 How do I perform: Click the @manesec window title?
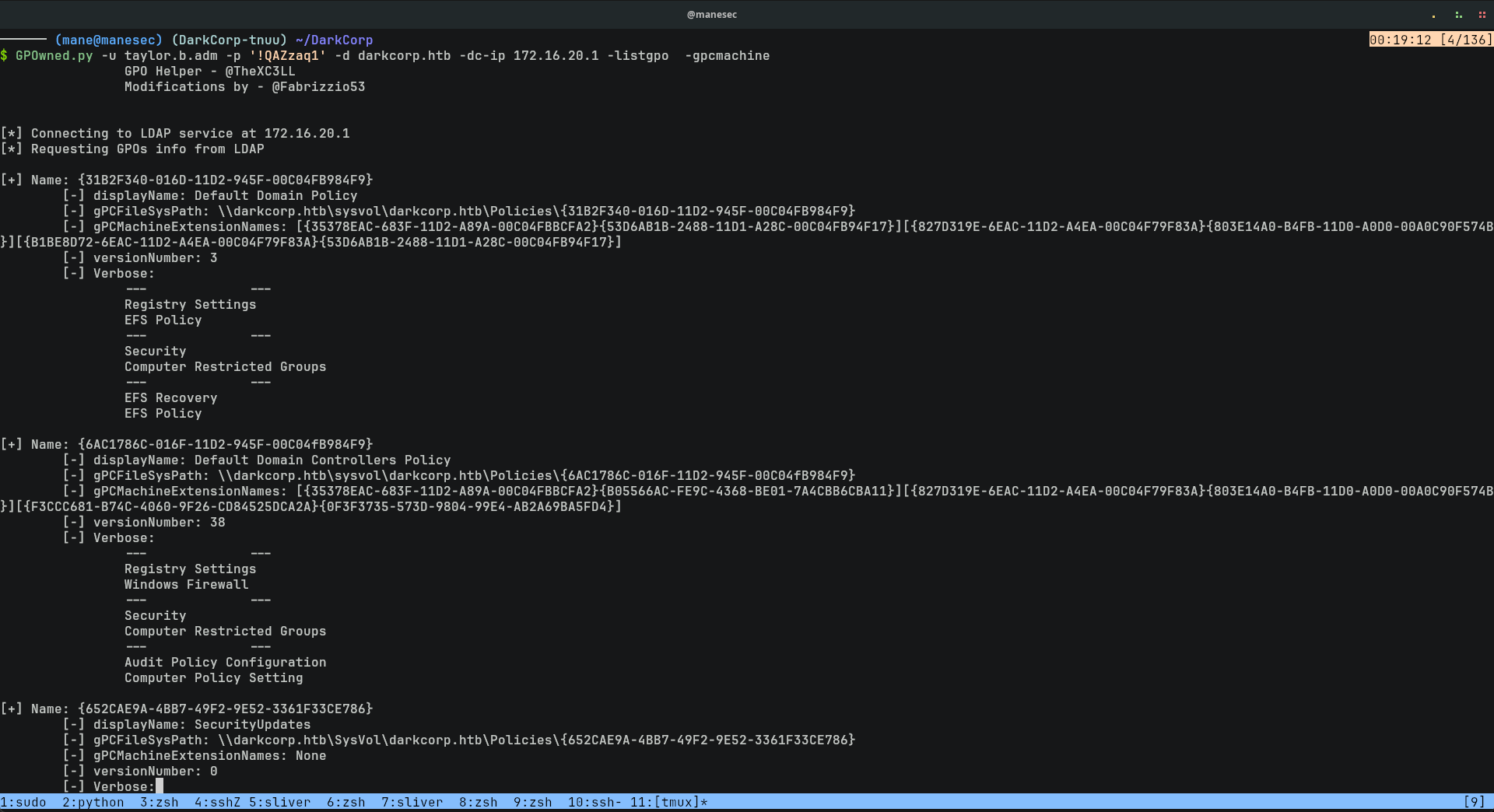[x=711, y=15]
